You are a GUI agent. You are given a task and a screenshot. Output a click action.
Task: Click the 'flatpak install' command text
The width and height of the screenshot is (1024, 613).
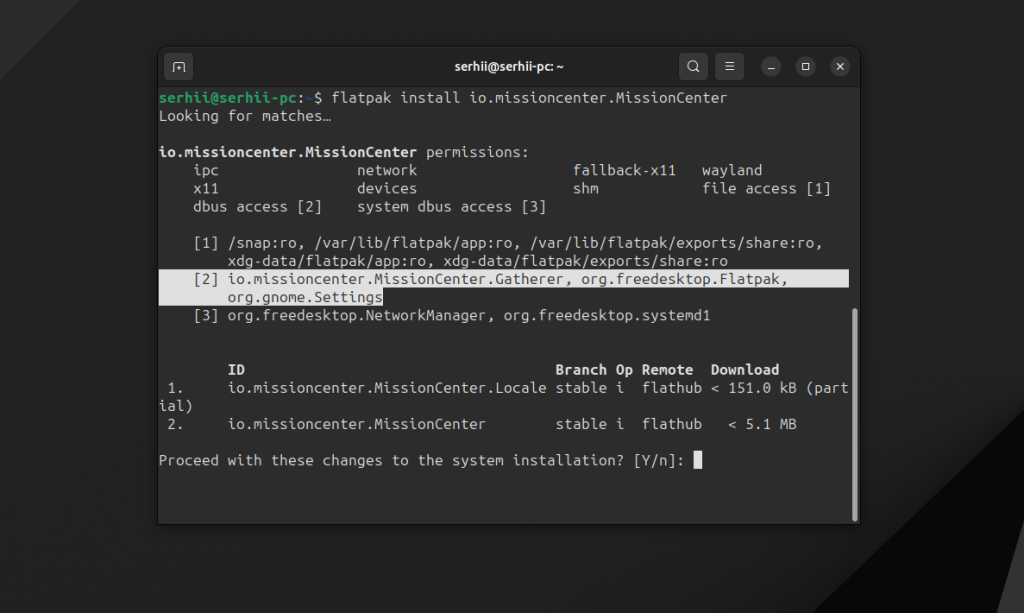coord(395,98)
